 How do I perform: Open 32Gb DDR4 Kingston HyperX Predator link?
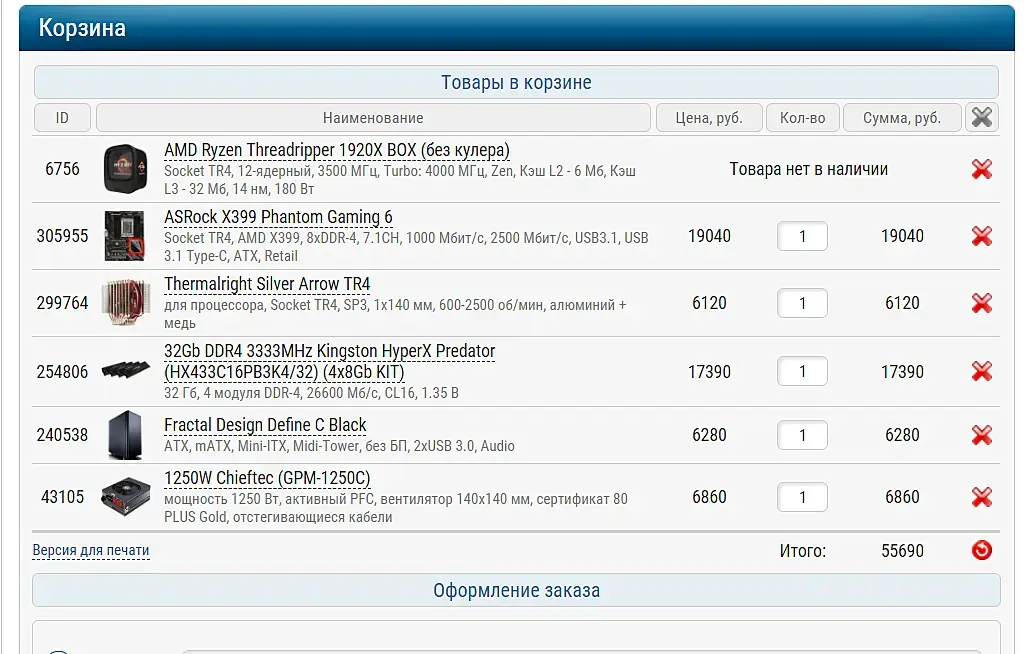pos(330,361)
